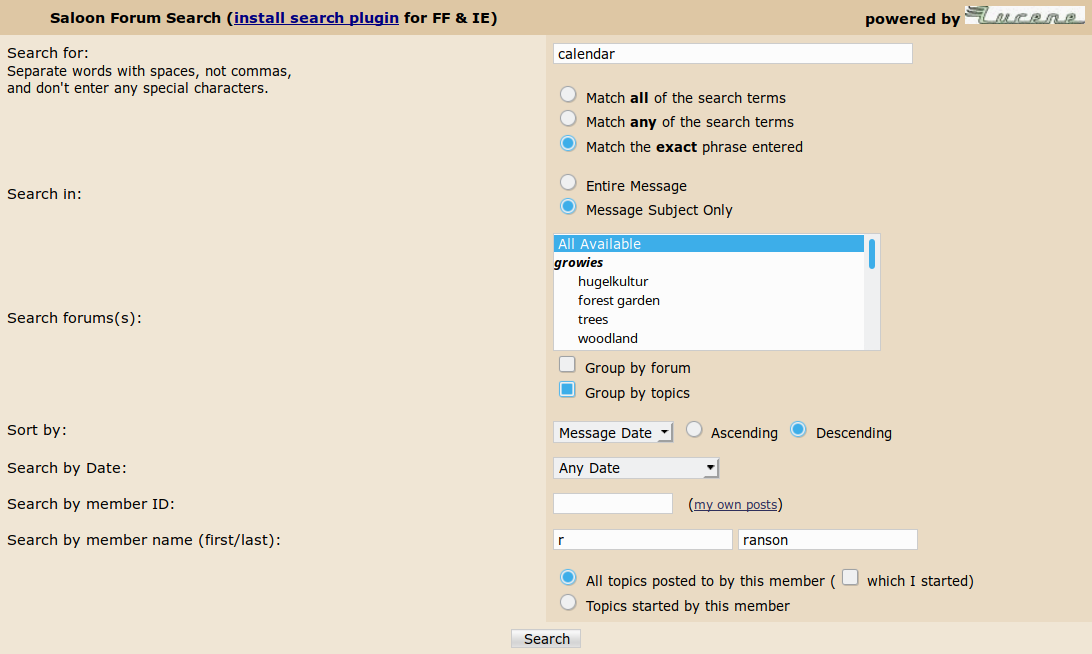1092x654 pixels.
Task: Focus the member ID input field
Action: (613, 504)
